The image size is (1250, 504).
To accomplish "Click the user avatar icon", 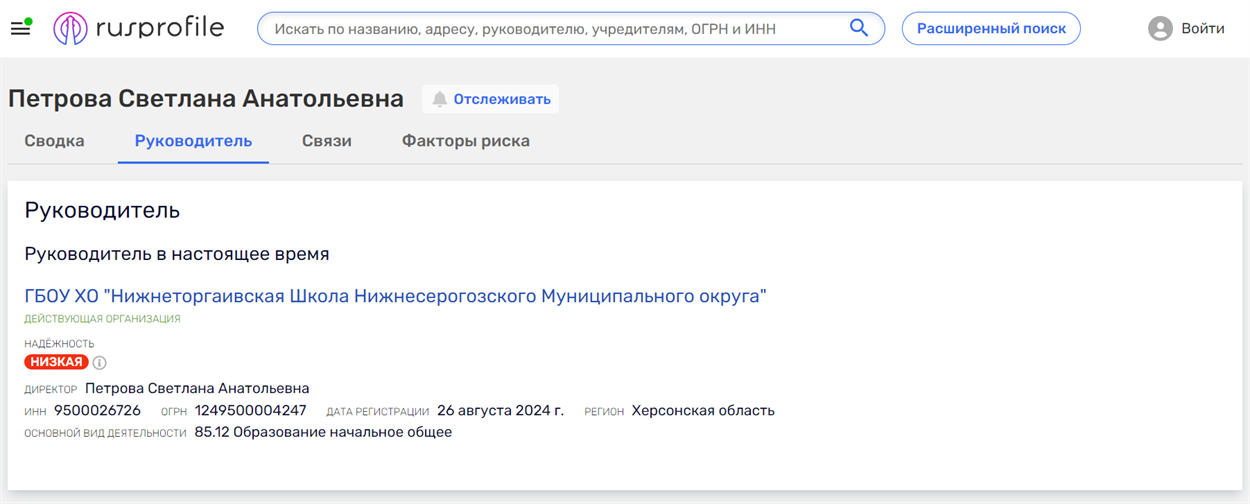I will tap(1160, 28).
